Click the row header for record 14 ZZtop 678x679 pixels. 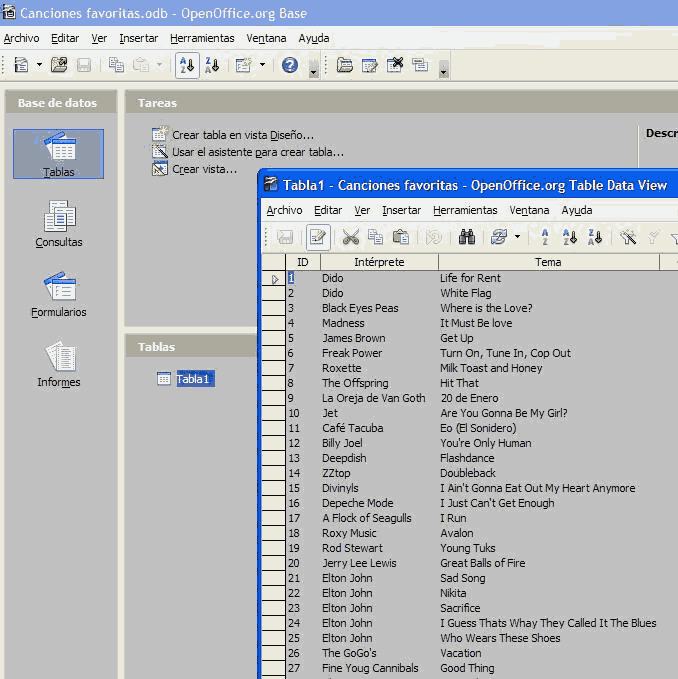pyautogui.click(x=274, y=473)
